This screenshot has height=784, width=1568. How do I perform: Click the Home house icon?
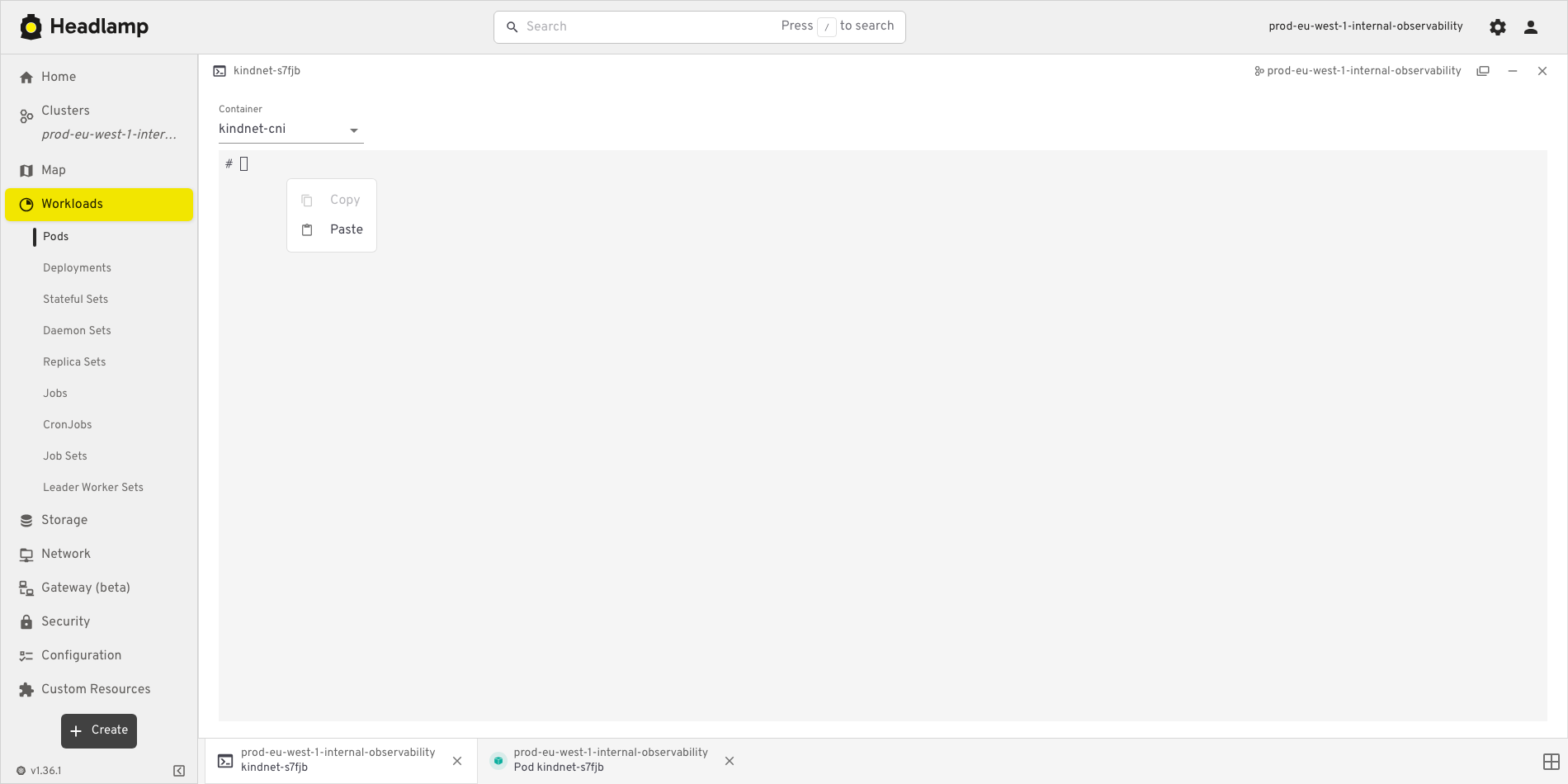(26, 78)
